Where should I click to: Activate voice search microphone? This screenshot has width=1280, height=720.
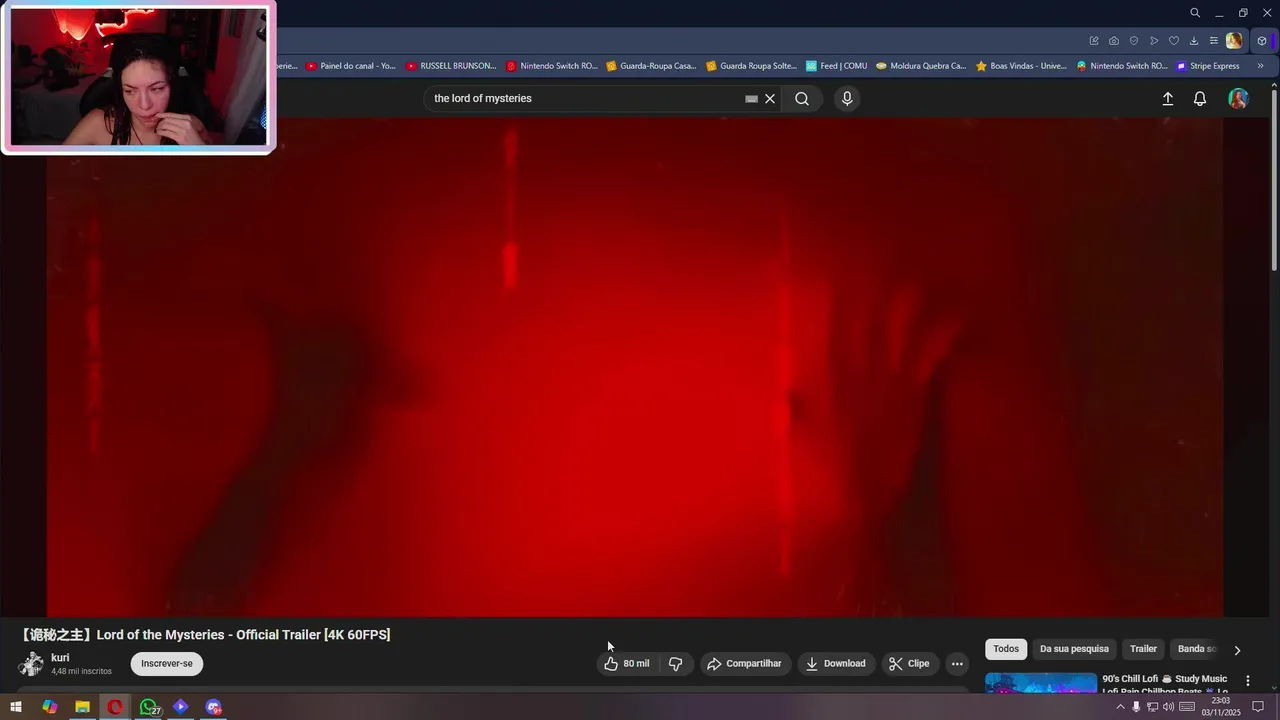pyautogui.click(x=847, y=98)
